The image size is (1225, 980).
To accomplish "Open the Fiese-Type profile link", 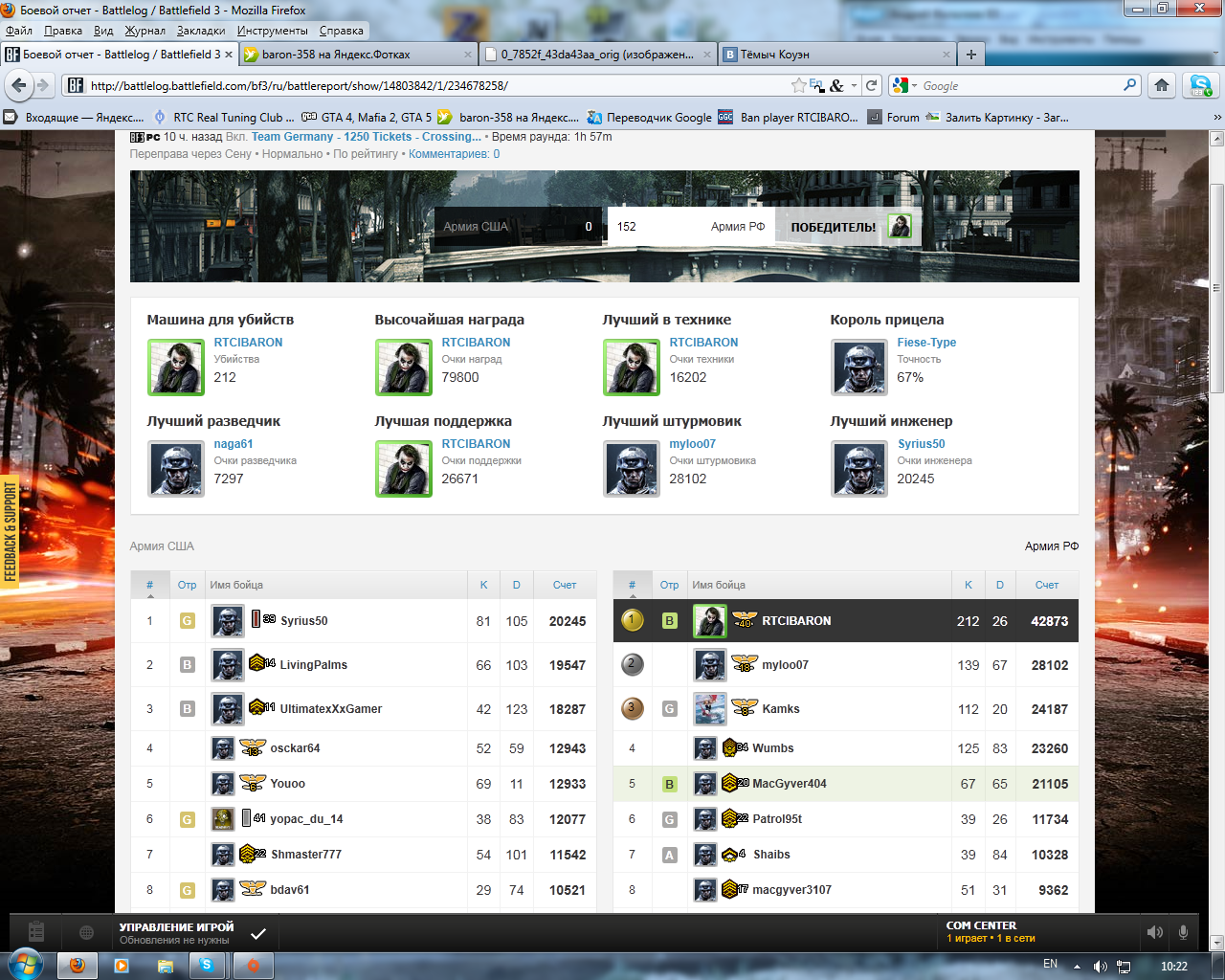I will 926,343.
